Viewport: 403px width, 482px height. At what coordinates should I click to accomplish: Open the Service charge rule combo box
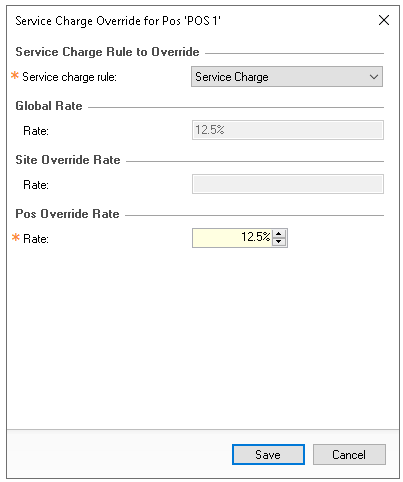click(287, 77)
